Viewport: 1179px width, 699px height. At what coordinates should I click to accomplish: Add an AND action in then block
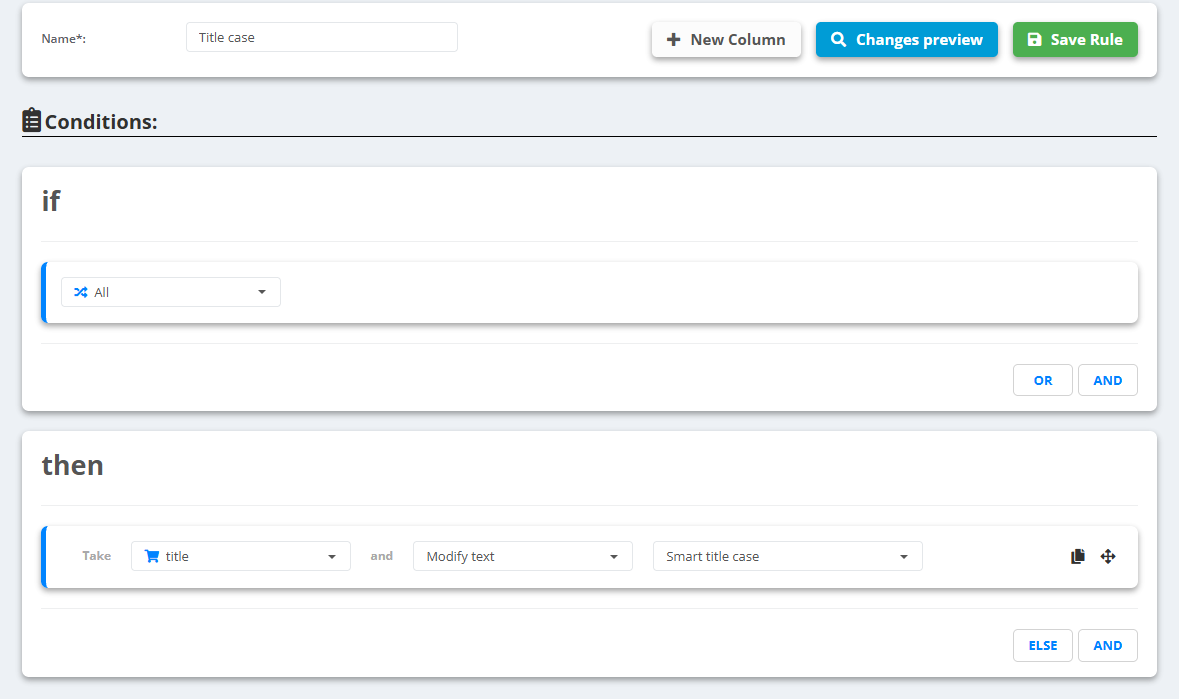[1108, 646]
